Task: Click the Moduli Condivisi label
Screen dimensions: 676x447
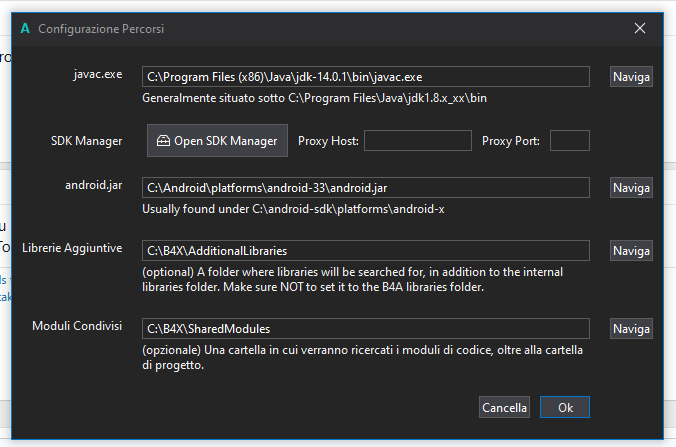Action: (x=77, y=326)
